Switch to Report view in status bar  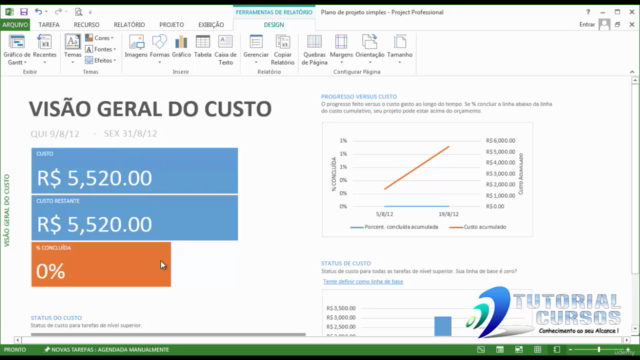557,350
